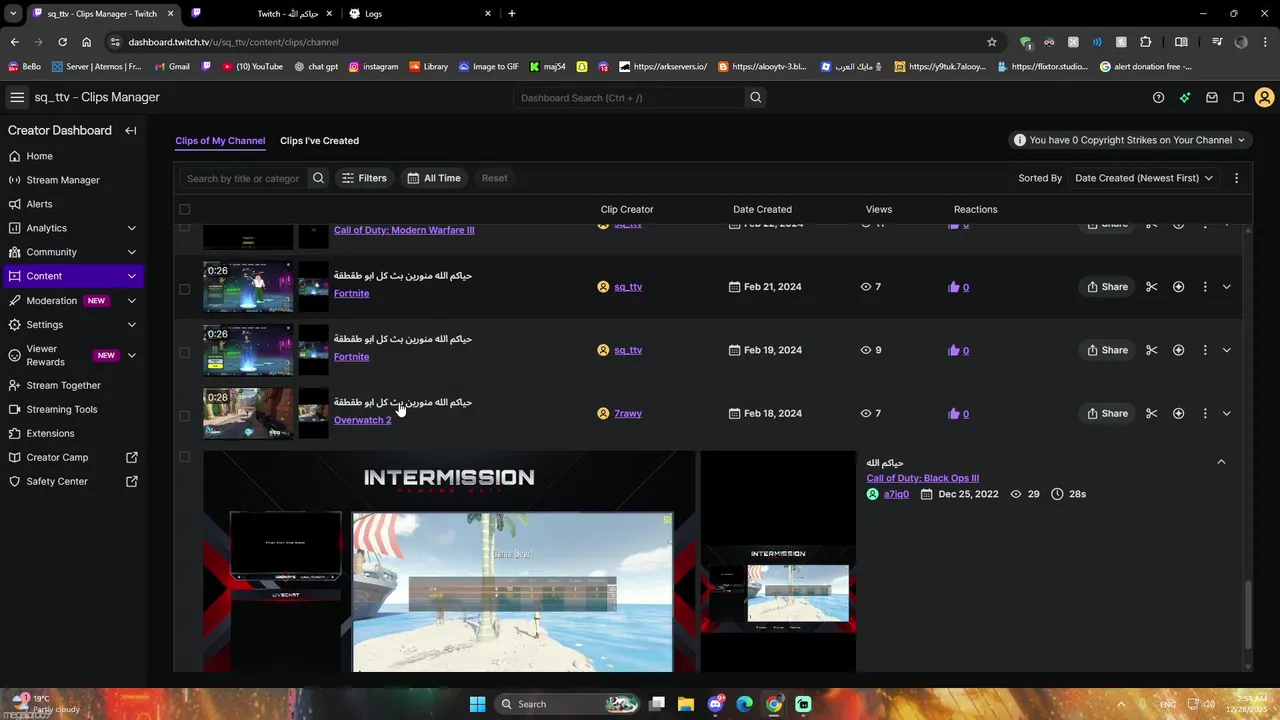1280x720 pixels.
Task: Open three-dot menu for Feb 19 clip
Action: coord(1204,350)
